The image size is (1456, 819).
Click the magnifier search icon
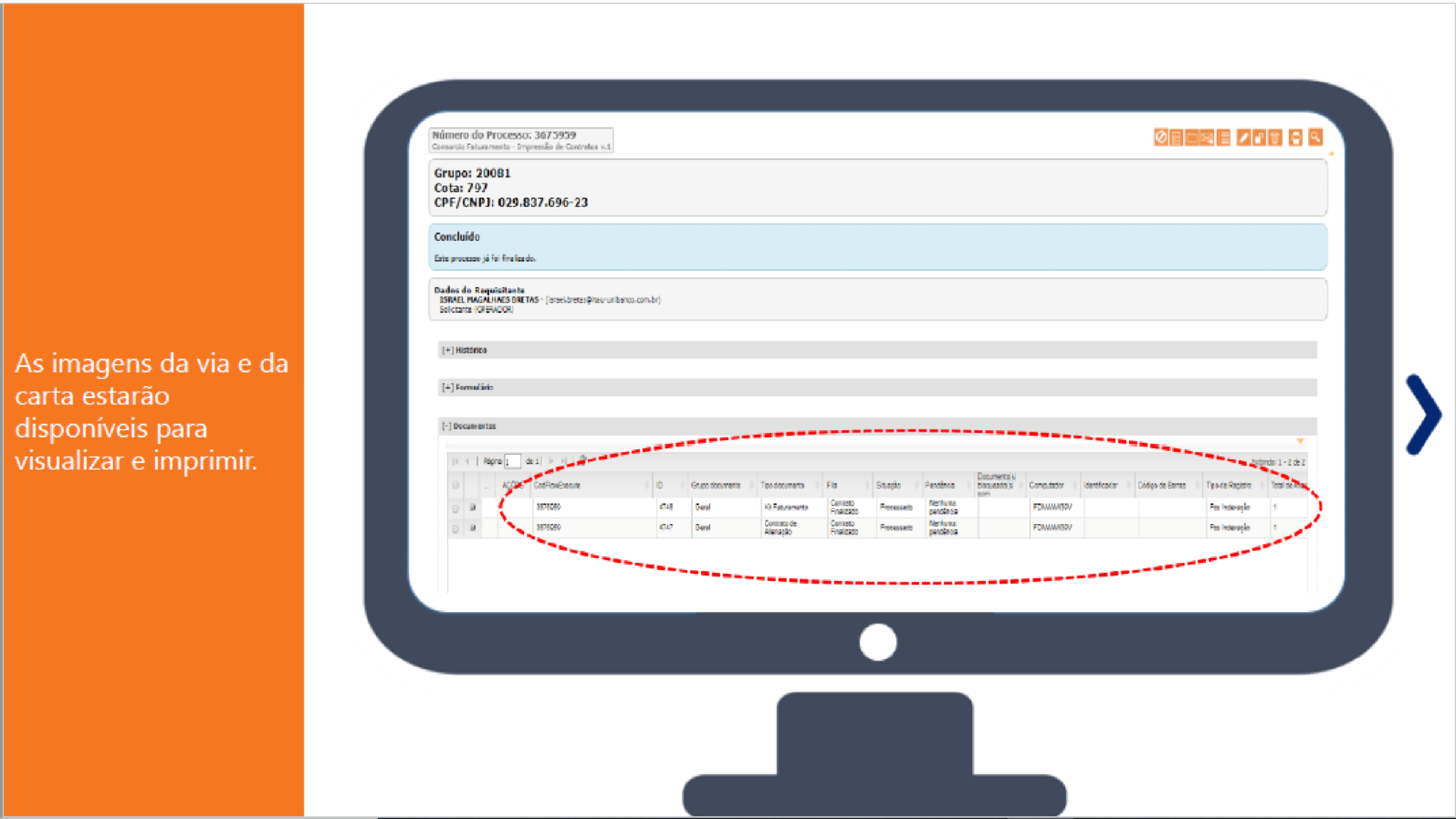[1315, 137]
